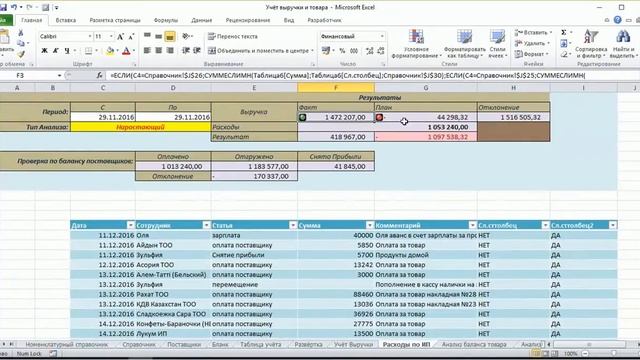This screenshot has height=360, width=640.
Task: Click the Clear eraser icon
Action: [564, 54]
